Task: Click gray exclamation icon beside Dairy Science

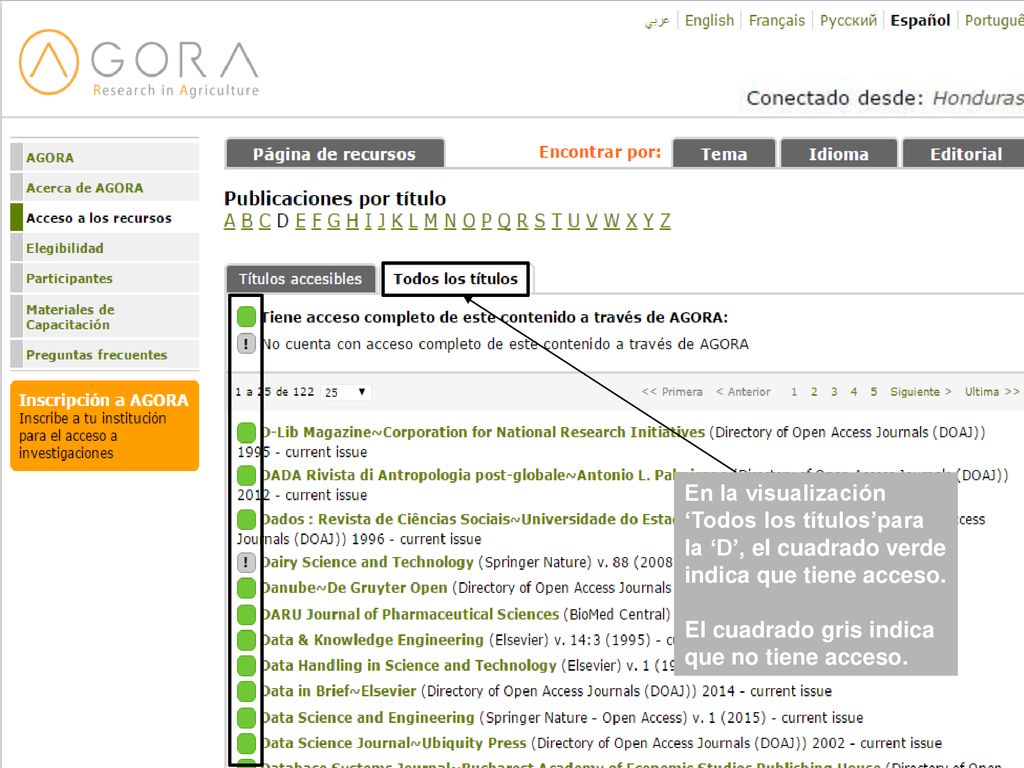Action: click(x=246, y=562)
